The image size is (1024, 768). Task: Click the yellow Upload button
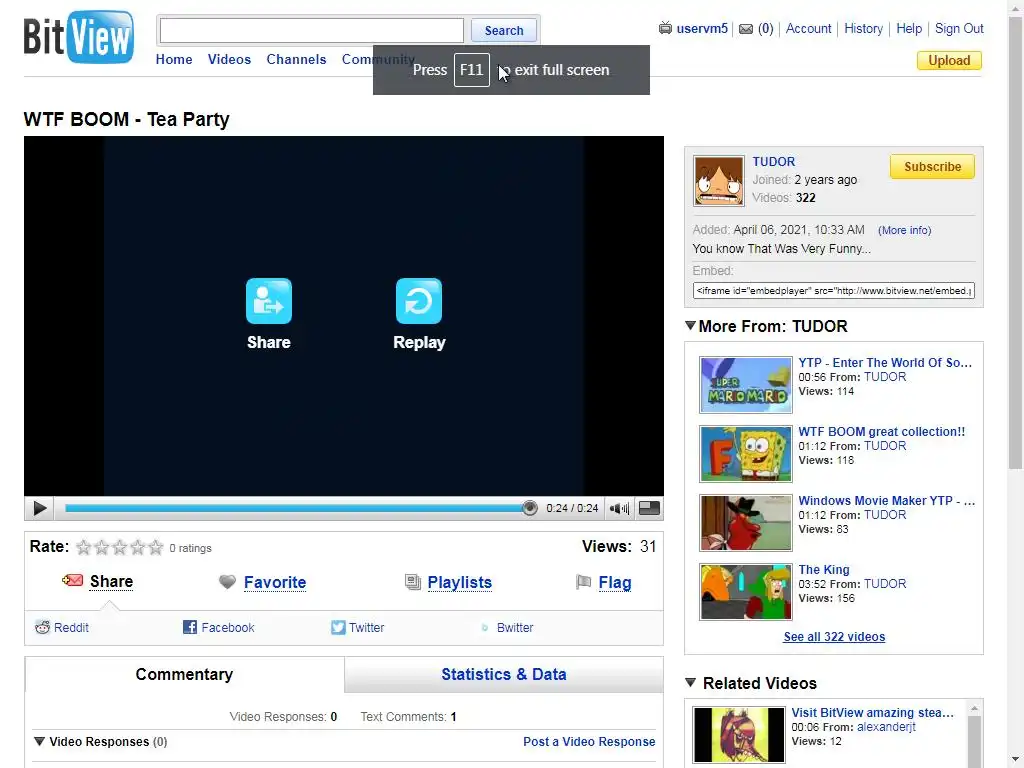point(949,60)
